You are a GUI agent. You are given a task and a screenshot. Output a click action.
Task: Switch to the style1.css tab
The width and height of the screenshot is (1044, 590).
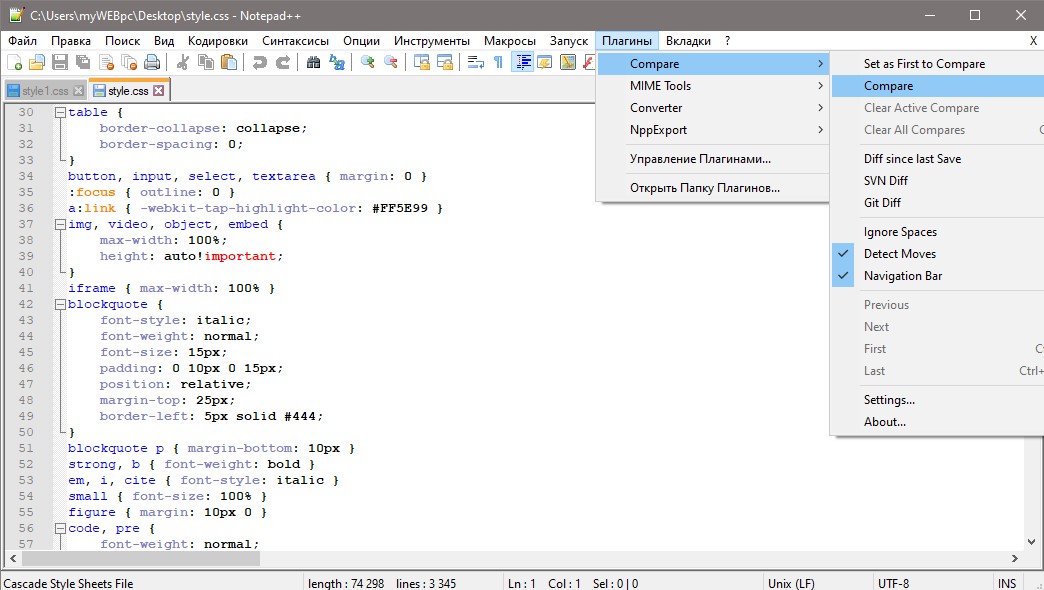45,91
